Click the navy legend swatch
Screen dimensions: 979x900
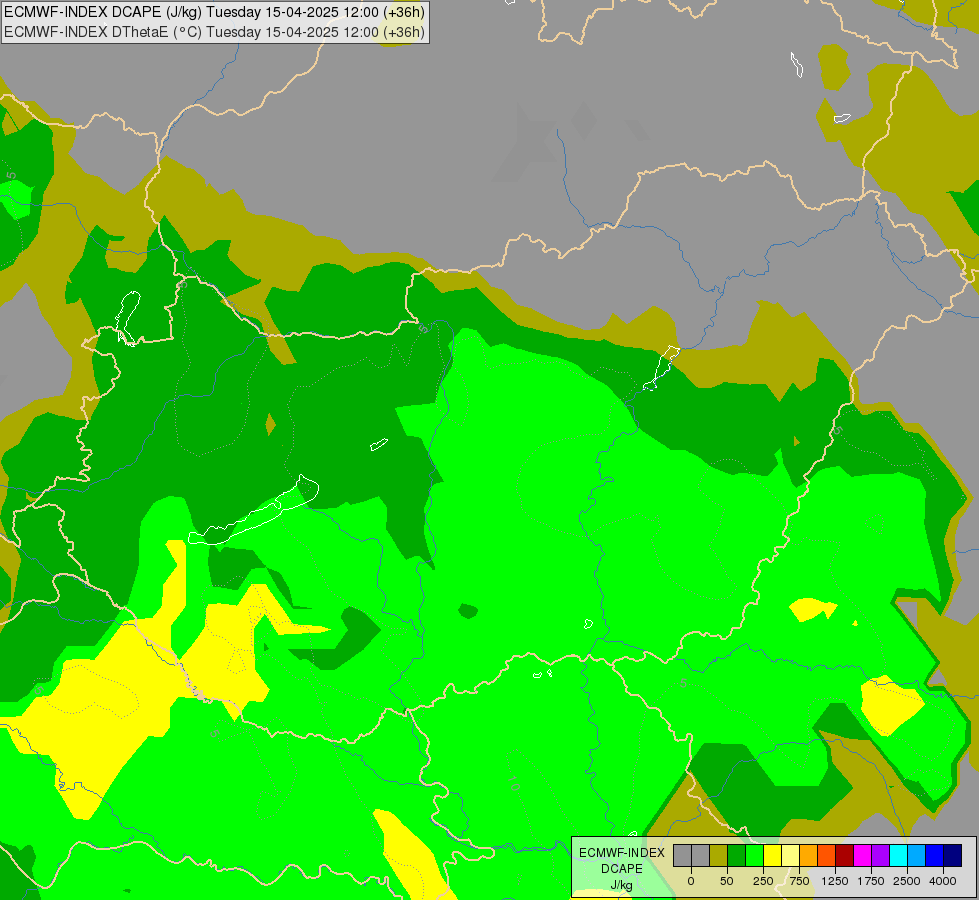(953, 855)
